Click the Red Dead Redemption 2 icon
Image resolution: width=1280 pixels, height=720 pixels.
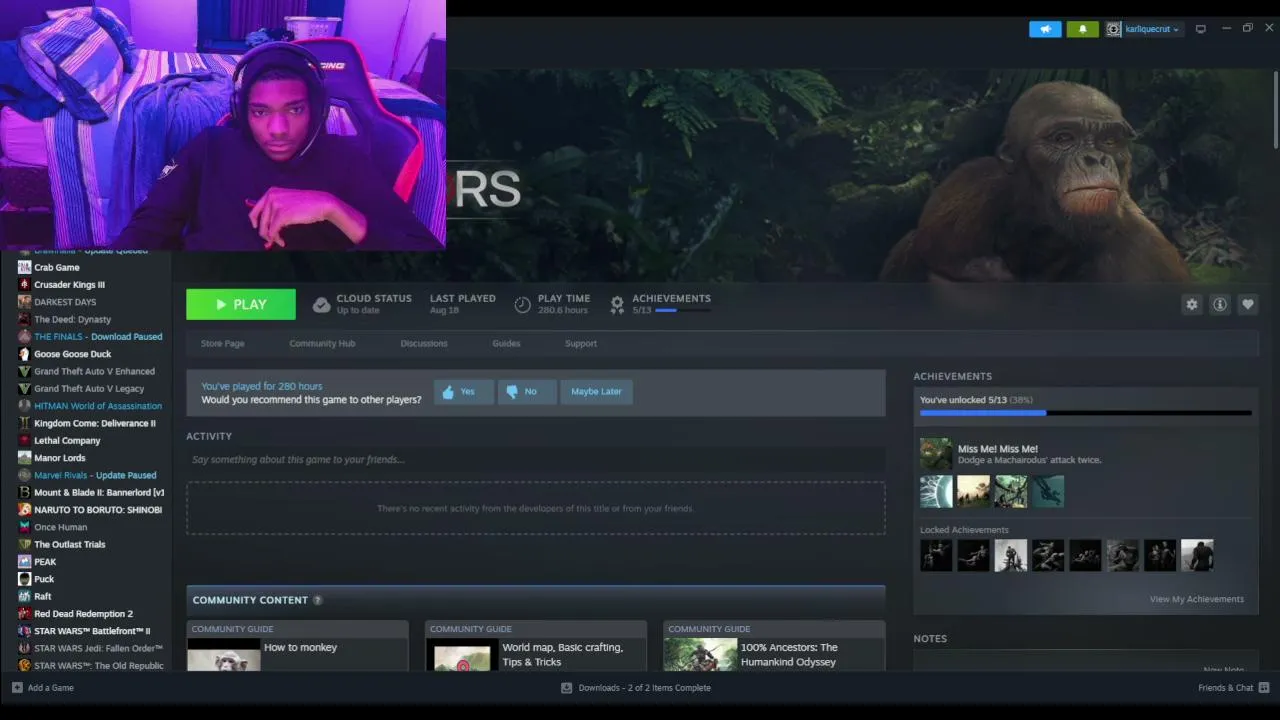(x=24, y=614)
